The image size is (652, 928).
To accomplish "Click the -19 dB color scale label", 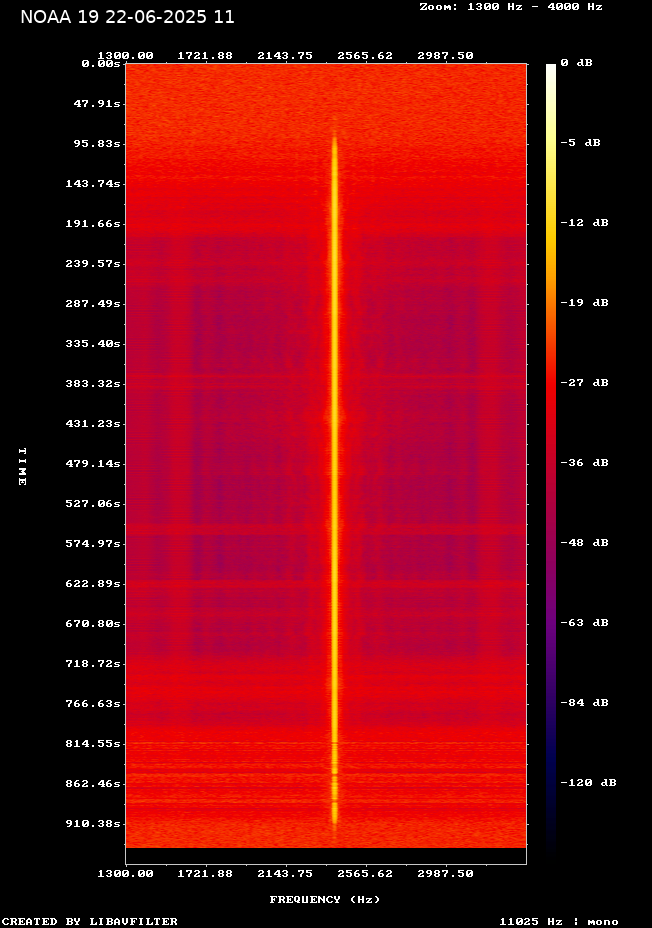I will pos(585,302).
